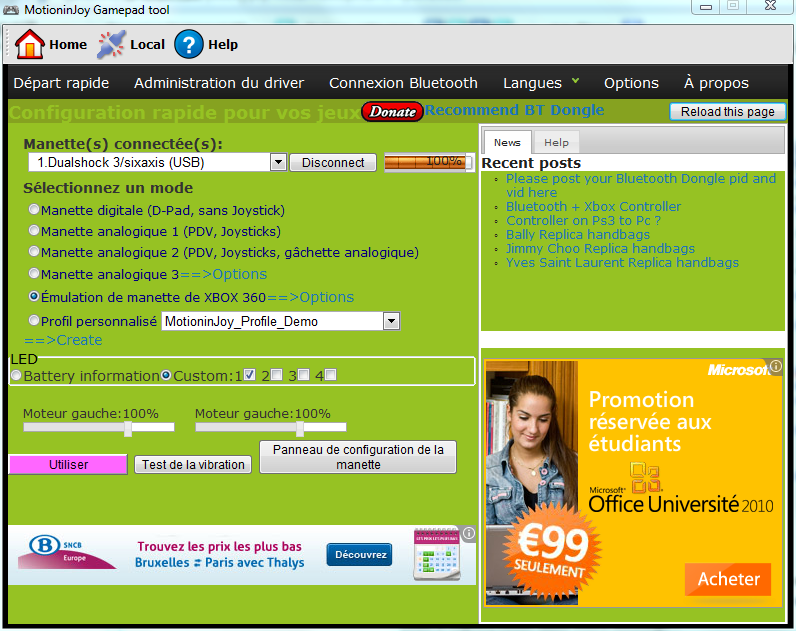The image size is (796, 631).
Task: Select Manette analogique 3 radio button
Action: point(34,273)
